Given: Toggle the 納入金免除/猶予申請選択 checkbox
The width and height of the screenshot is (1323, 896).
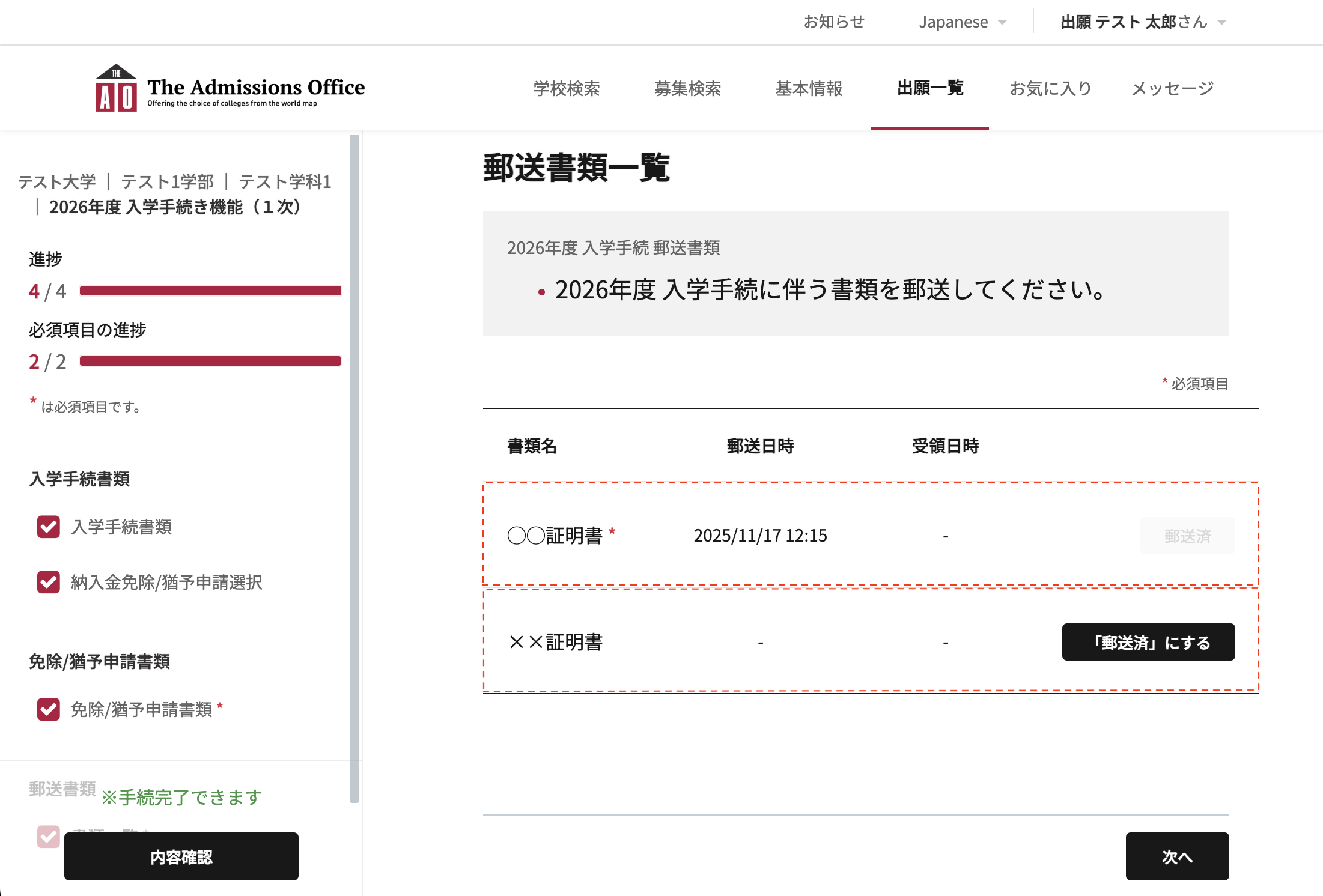Looking at the screenshot, I should click(x=49, y=582).
